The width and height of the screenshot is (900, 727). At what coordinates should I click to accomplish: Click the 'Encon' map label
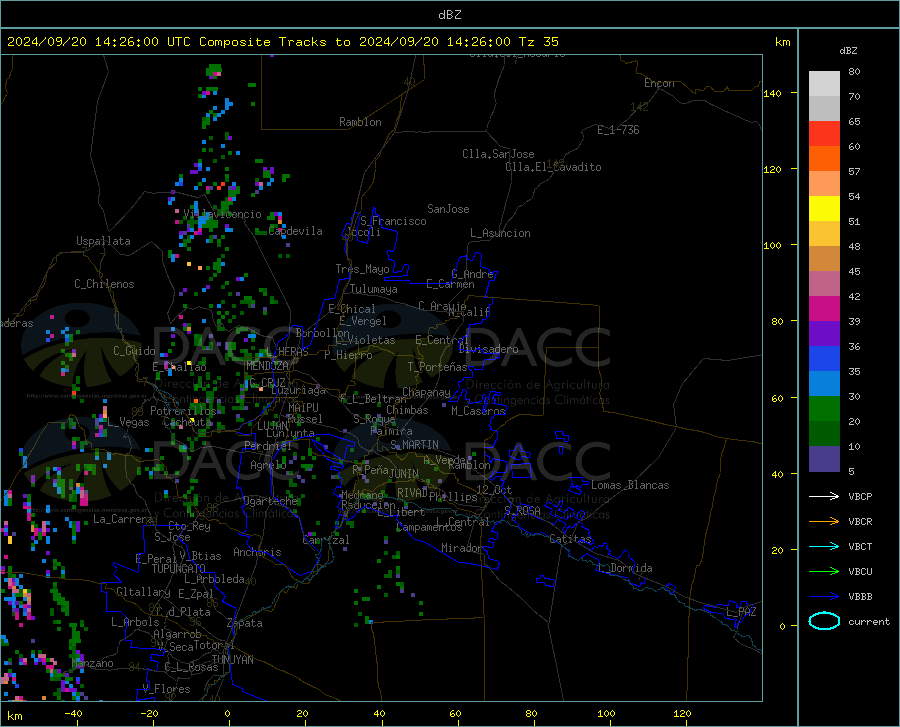(659, 83)
